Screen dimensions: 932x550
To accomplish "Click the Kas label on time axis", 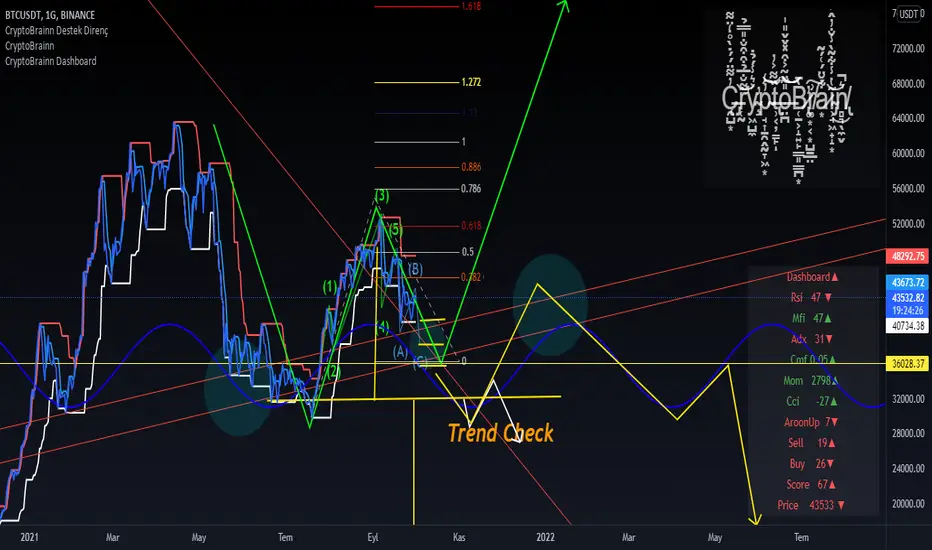I will [459, 537].
